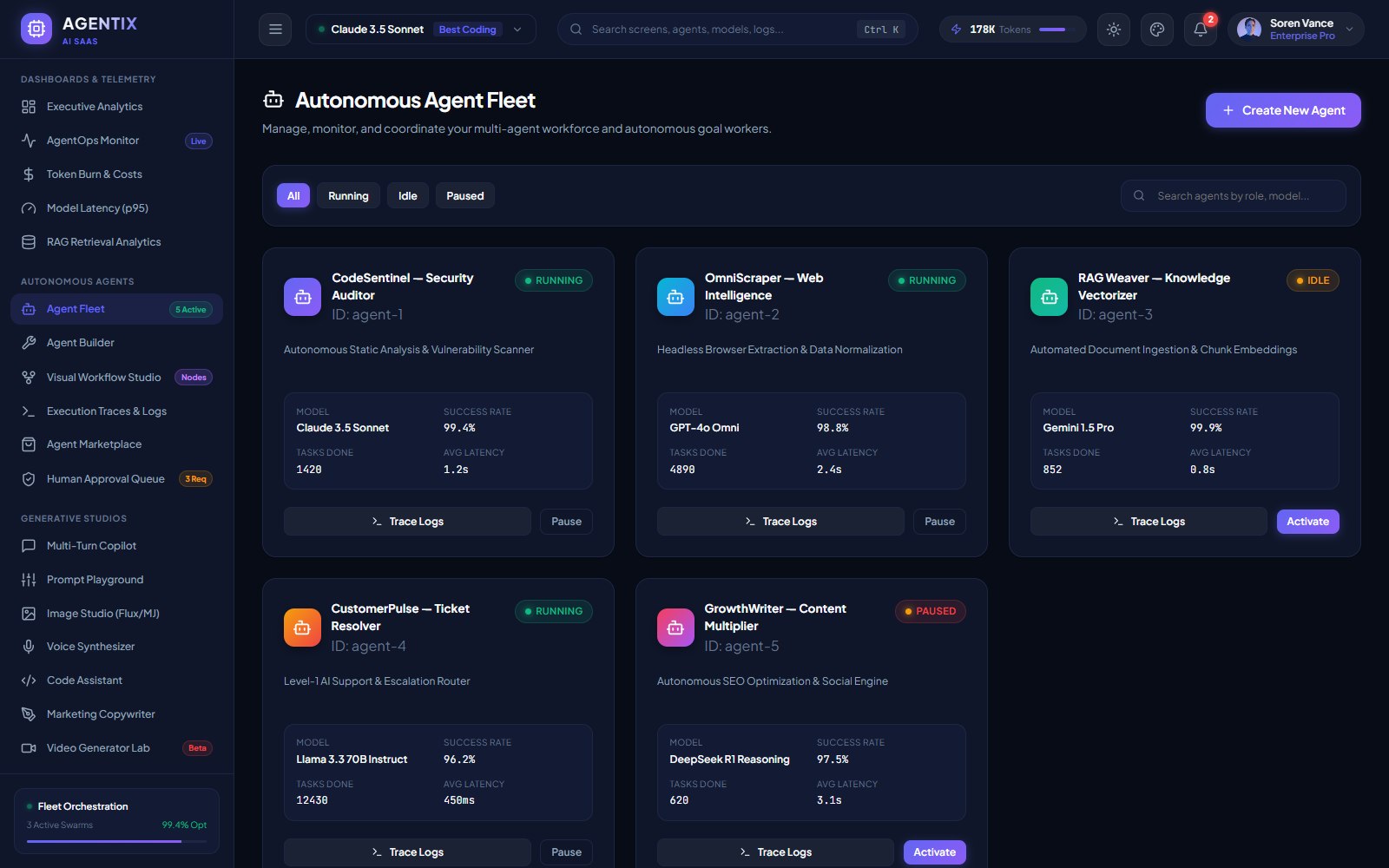Viewport: 1389px width, 868px height.
Task: Open Visual Workflow Studio in sidebar
Action: pyautogui.click(x=116, y=378)
